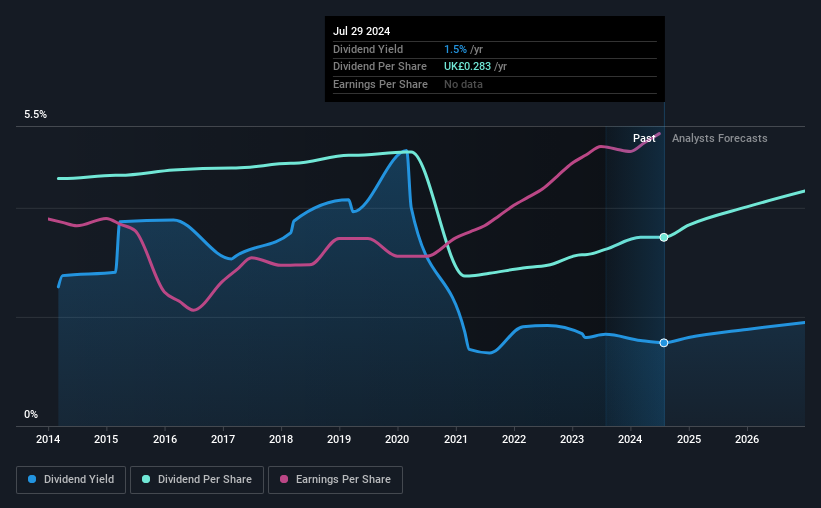
Task: Click the 2018 x-axis label
Action: [281, 439]
